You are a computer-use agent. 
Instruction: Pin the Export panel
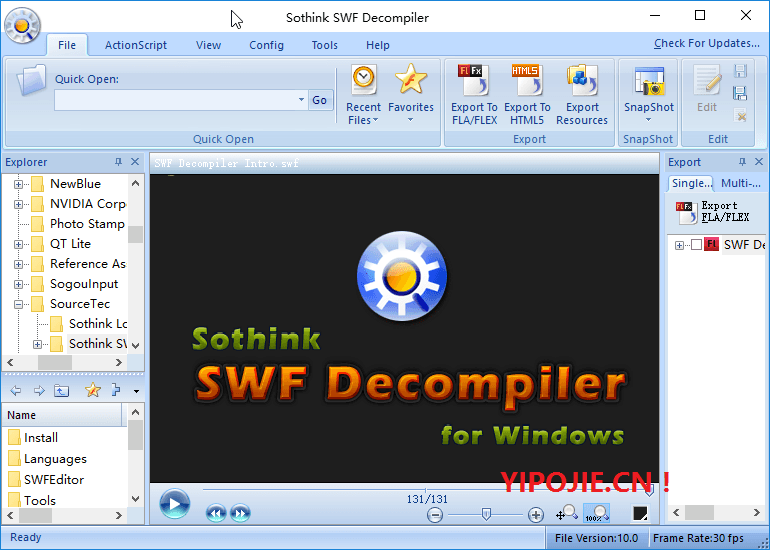tap(742, 162)
